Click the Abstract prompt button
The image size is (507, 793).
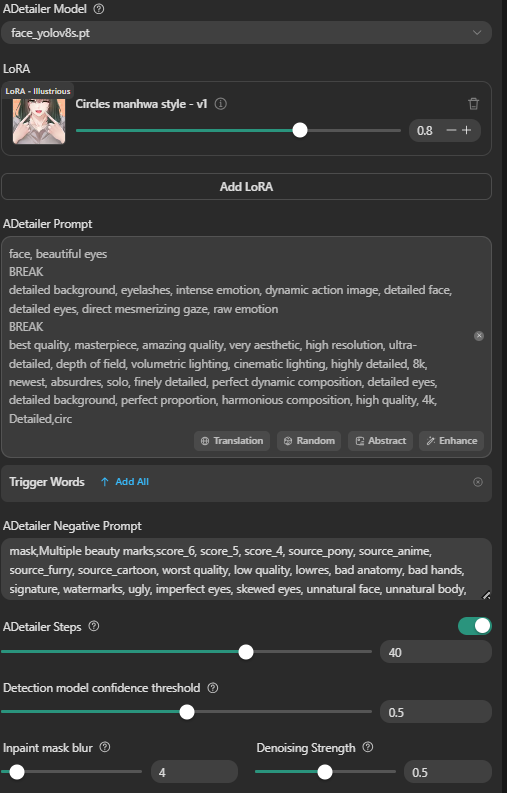click(381, 440)
